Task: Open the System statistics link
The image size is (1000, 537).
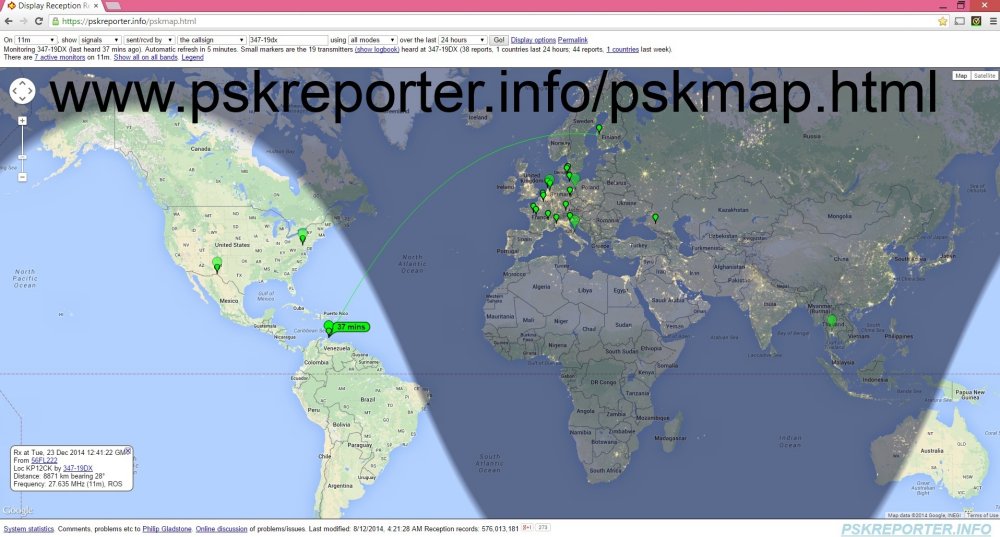Action: 29,529
